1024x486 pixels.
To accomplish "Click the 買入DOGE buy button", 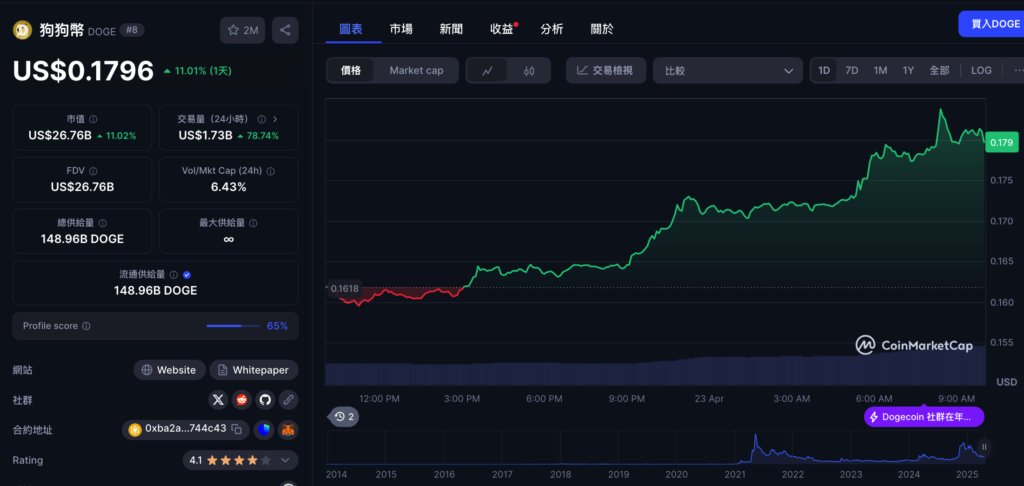I will tap(990, 24).
